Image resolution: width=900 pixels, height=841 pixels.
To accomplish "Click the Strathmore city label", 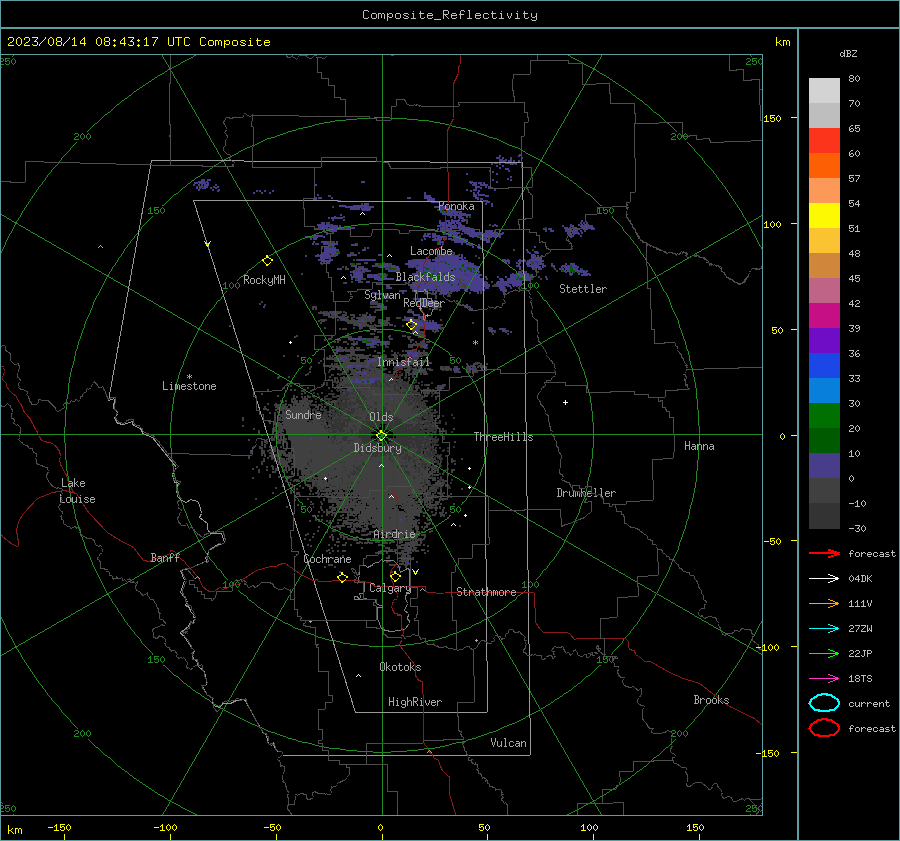I will coord(486,592).
